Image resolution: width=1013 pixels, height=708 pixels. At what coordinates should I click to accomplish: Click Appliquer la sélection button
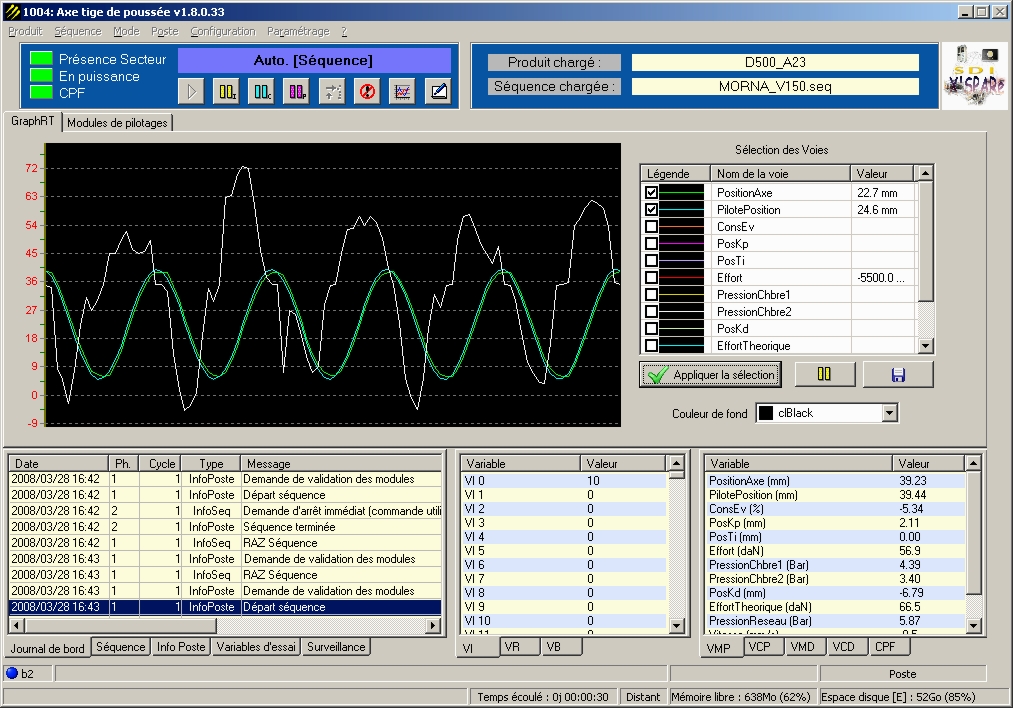(710, 375)
